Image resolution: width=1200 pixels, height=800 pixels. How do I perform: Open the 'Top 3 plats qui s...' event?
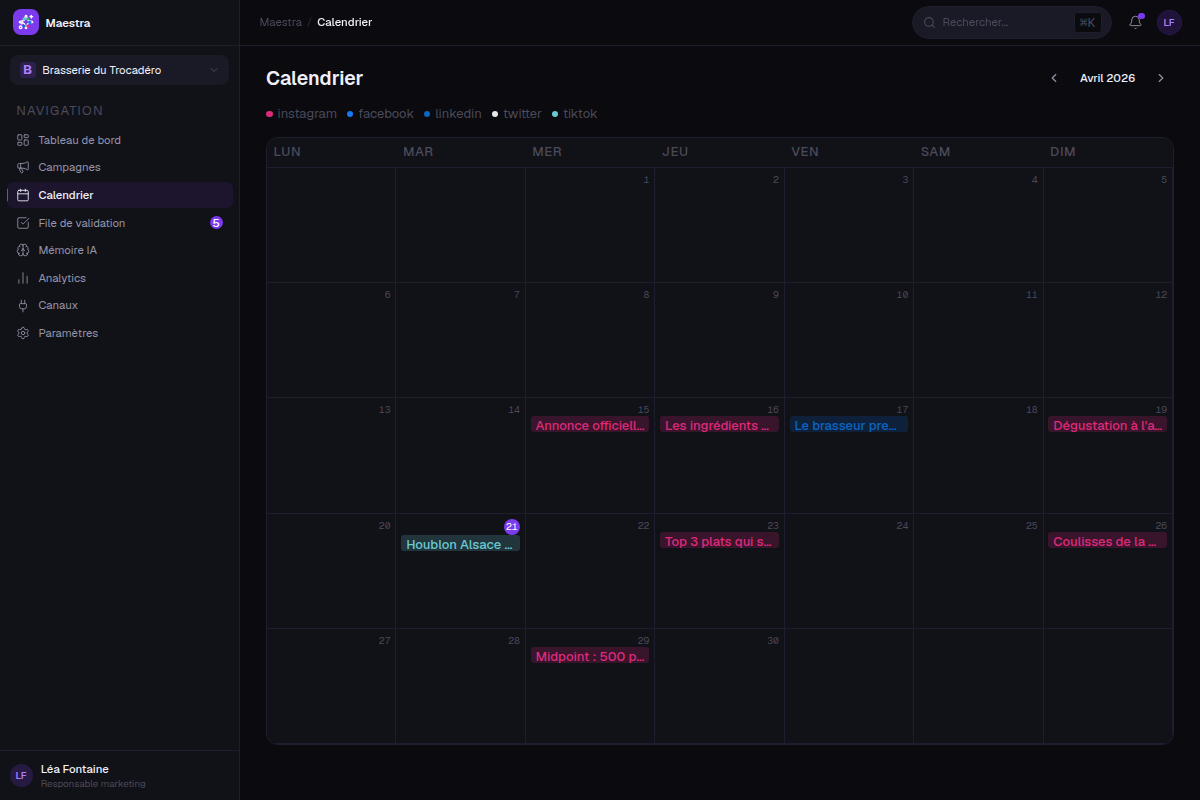(x=719, y=541)
